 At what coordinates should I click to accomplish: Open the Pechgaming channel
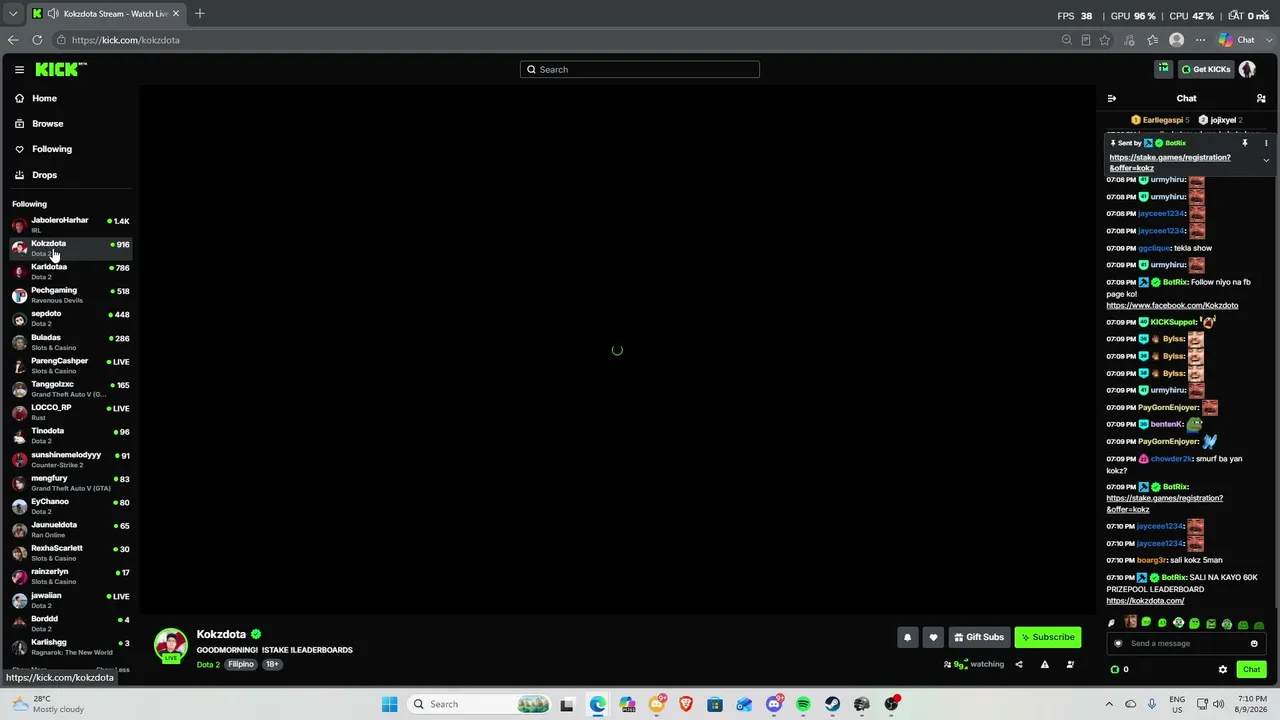click(70, 295)
